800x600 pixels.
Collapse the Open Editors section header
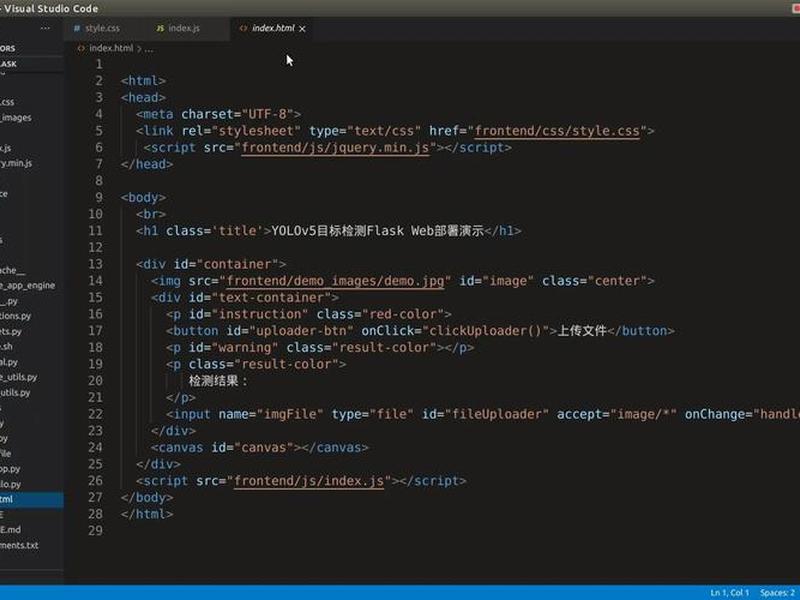[8, 48]
